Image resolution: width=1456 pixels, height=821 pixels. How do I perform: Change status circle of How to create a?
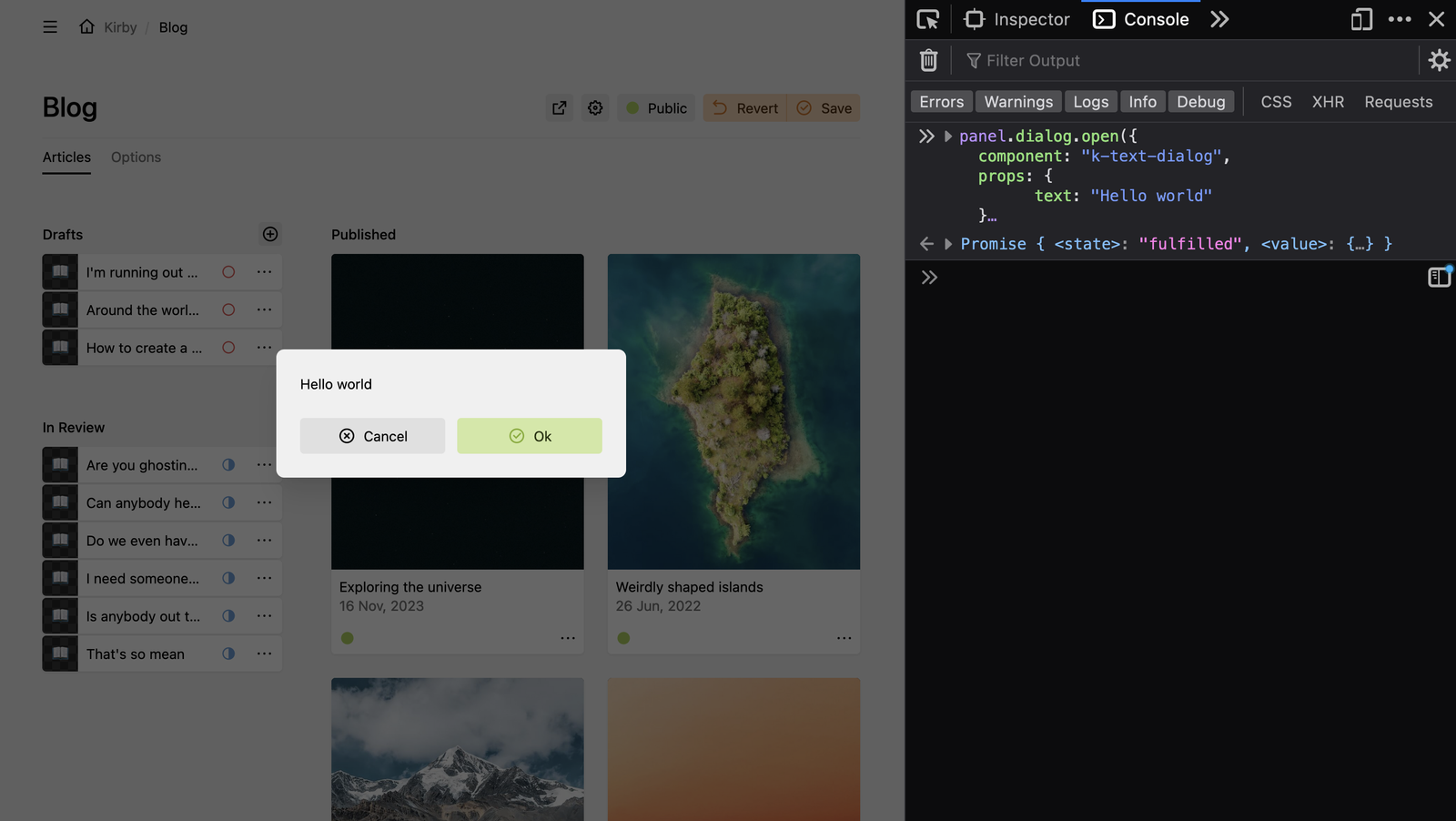pyautogui.click(x=228, y=348)
